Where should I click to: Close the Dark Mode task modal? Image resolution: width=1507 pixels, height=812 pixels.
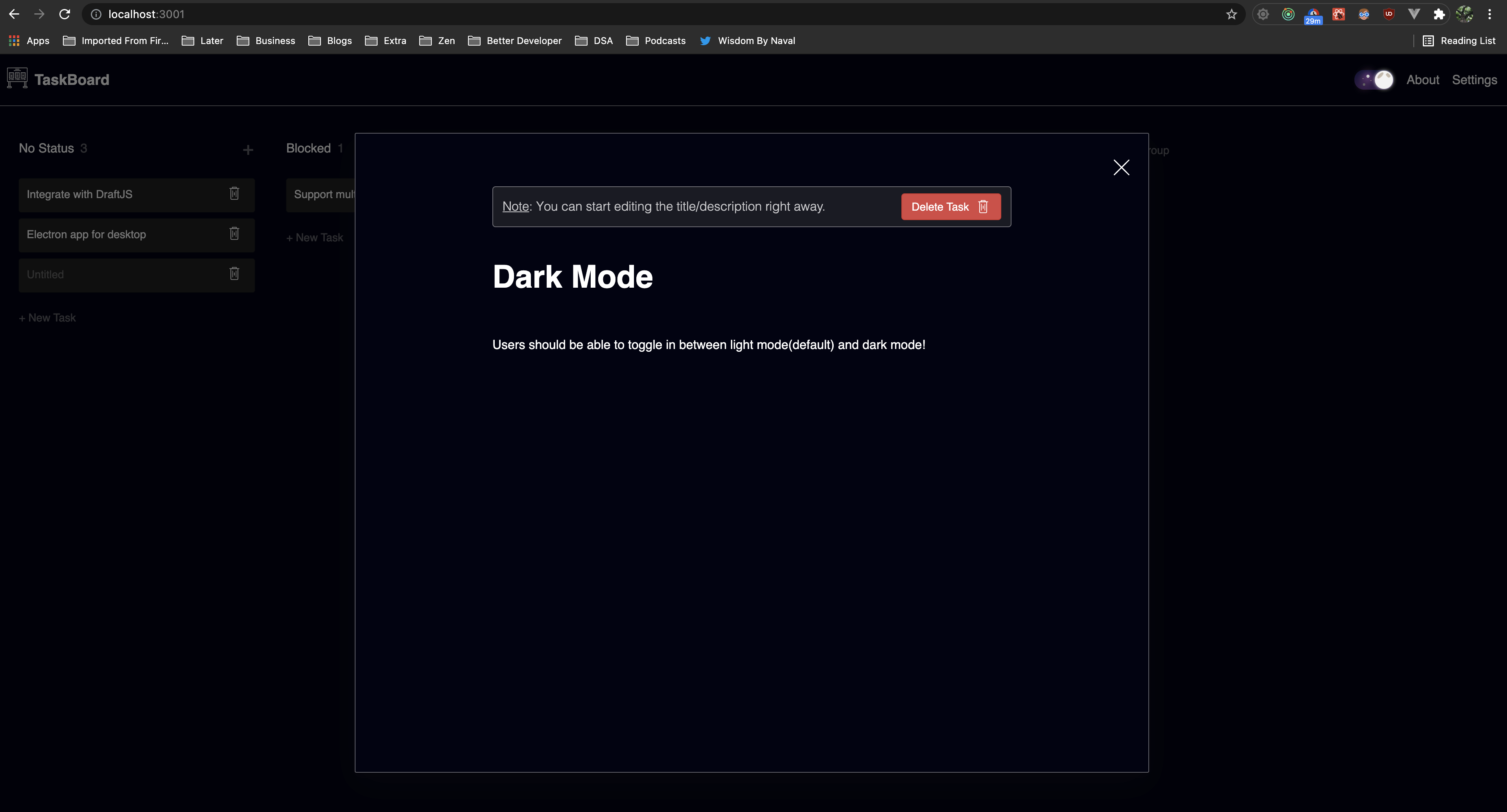click(x=1121, y=168)
